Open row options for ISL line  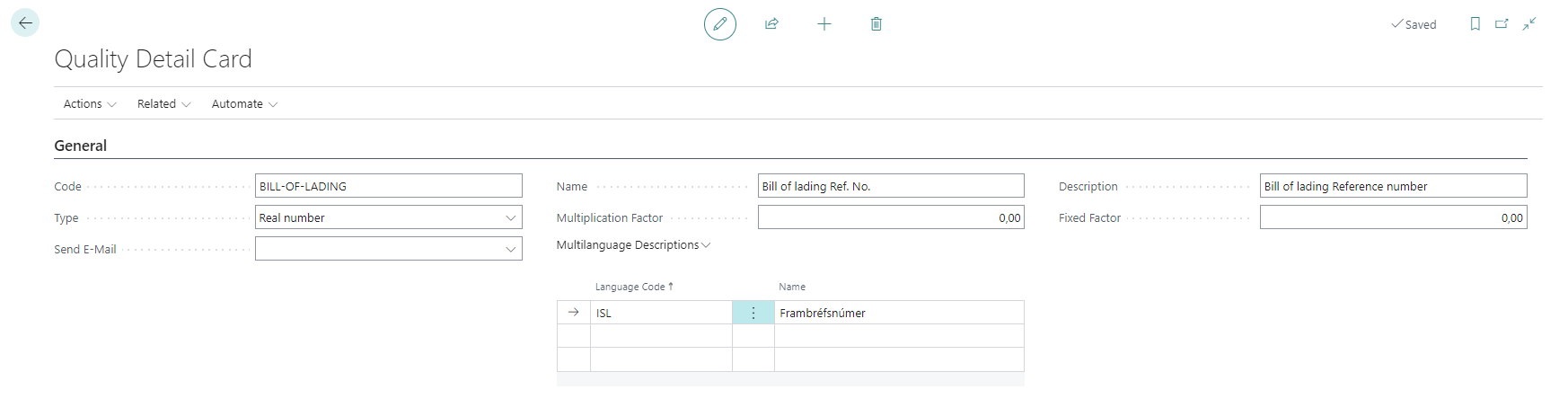(x=753, y=313)
